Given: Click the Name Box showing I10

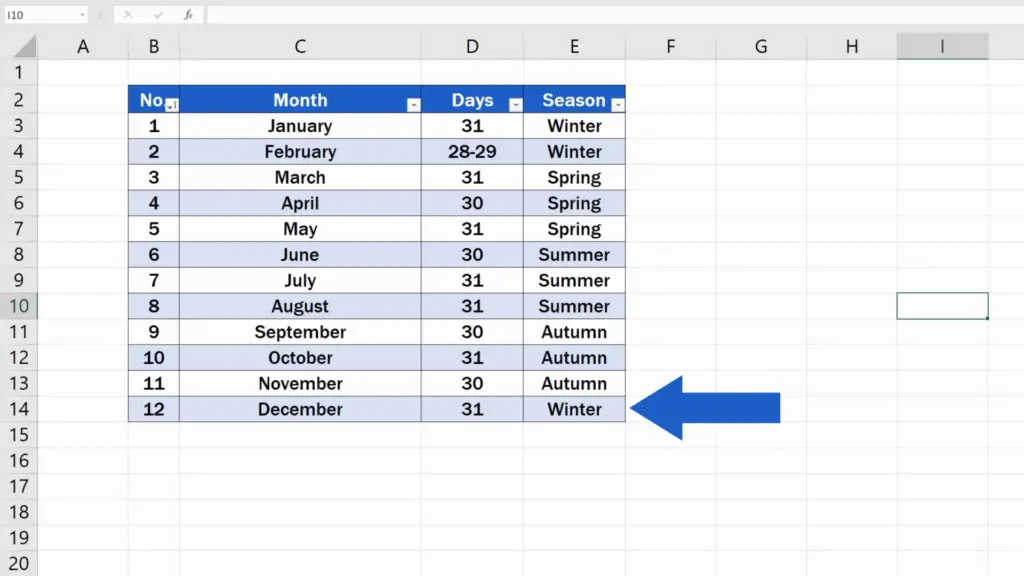Looking at the screenshot, I should coord(30,15).
